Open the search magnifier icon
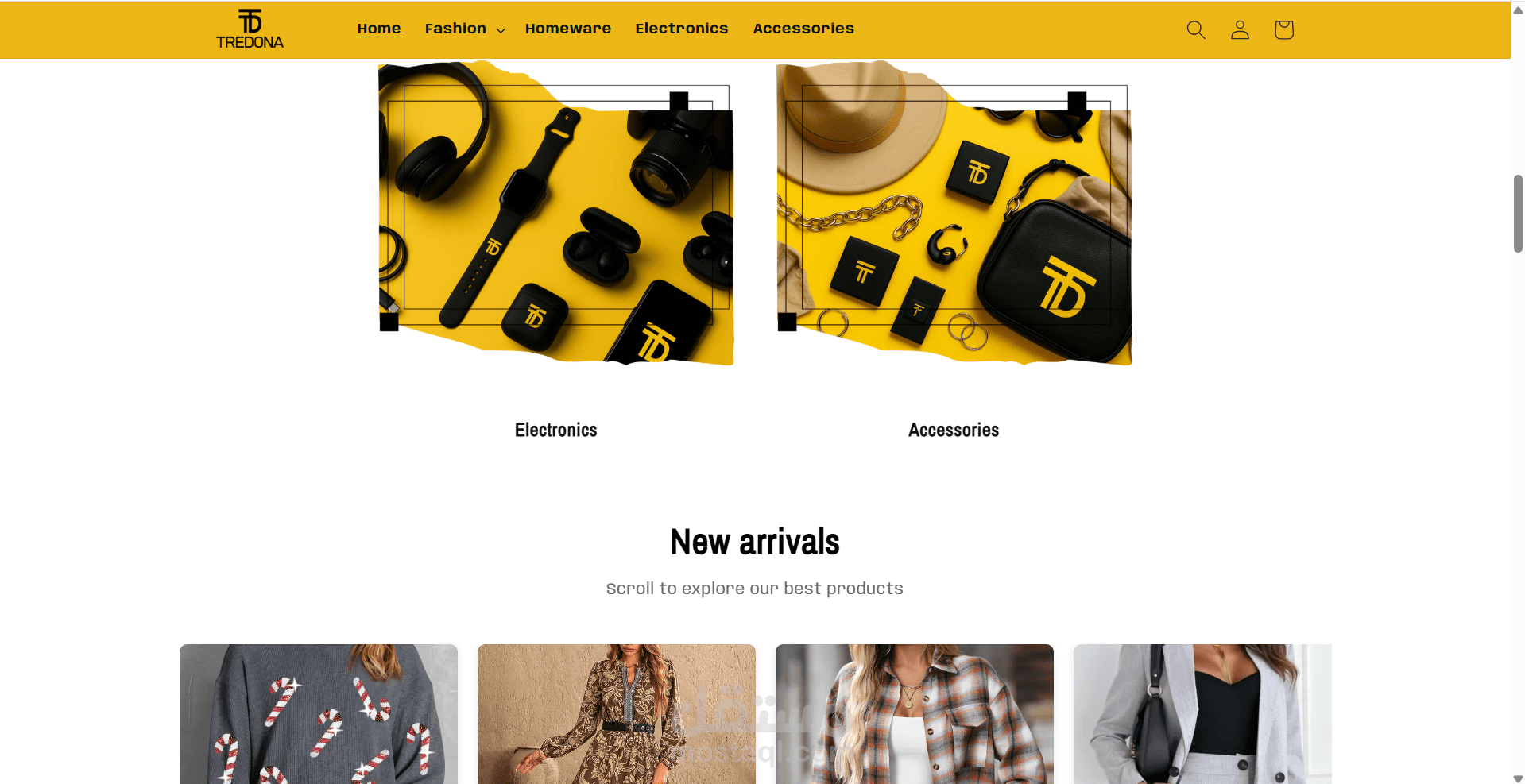Screen dimensions: 1525x784 [1195, 29]
